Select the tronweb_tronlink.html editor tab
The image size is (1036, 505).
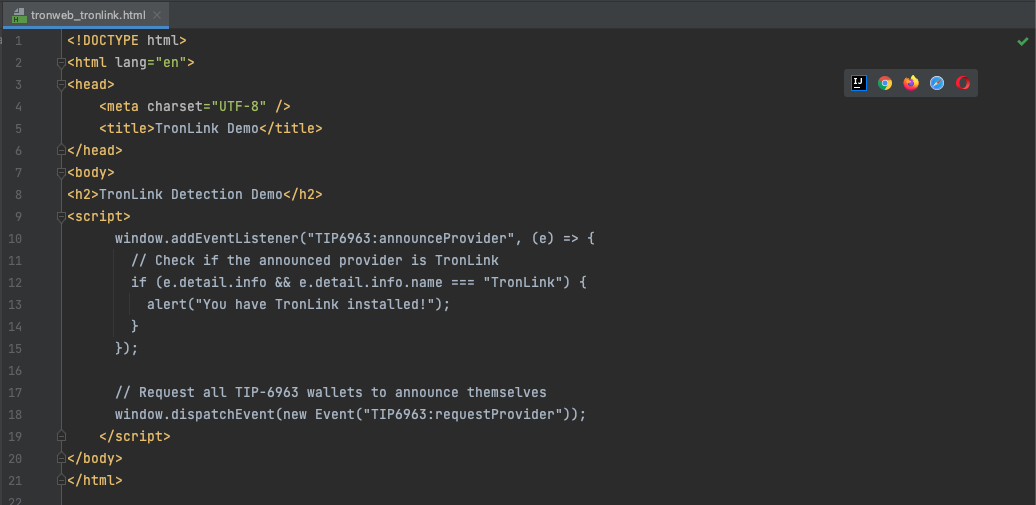(x=86, y=15)
